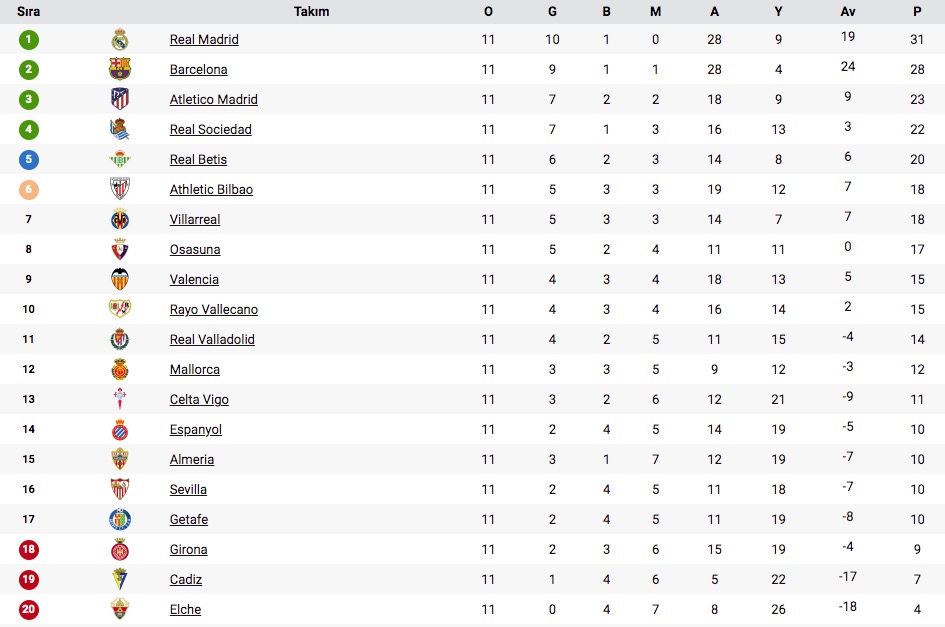The height and width of the screenshot is (627, 945).
Task: Open the Real Sociedad team link
Action: pyautogui.click(x=210, y=130)
